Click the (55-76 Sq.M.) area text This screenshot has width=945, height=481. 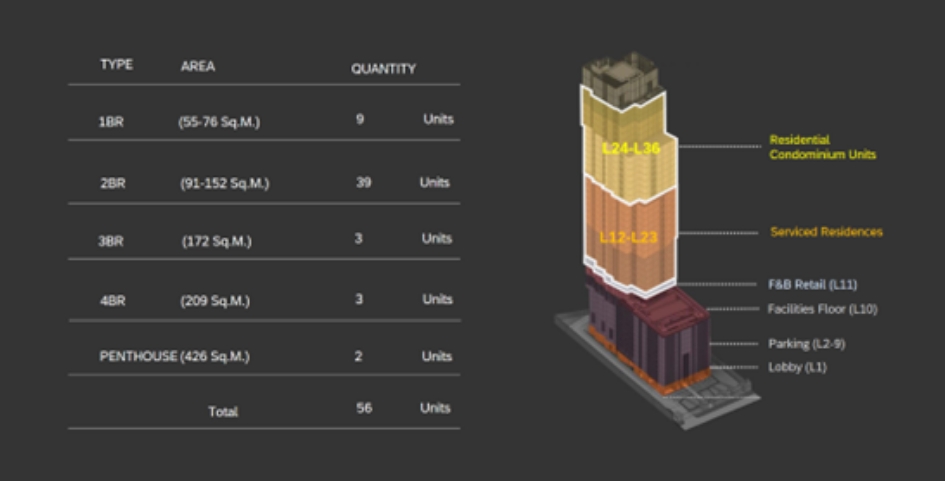[219, 122]
